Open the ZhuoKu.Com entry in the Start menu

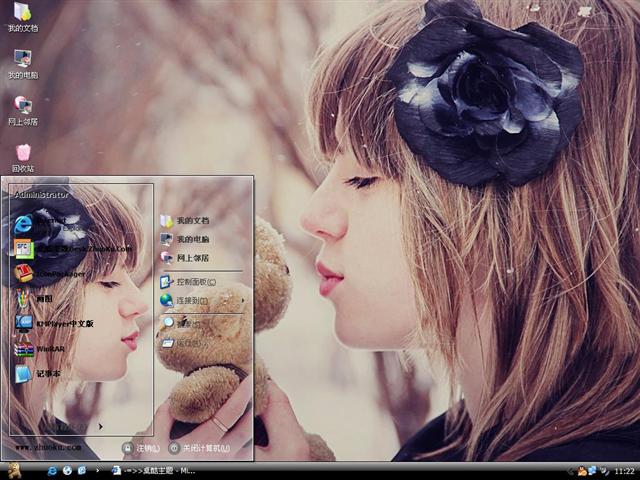coord(73,249)
